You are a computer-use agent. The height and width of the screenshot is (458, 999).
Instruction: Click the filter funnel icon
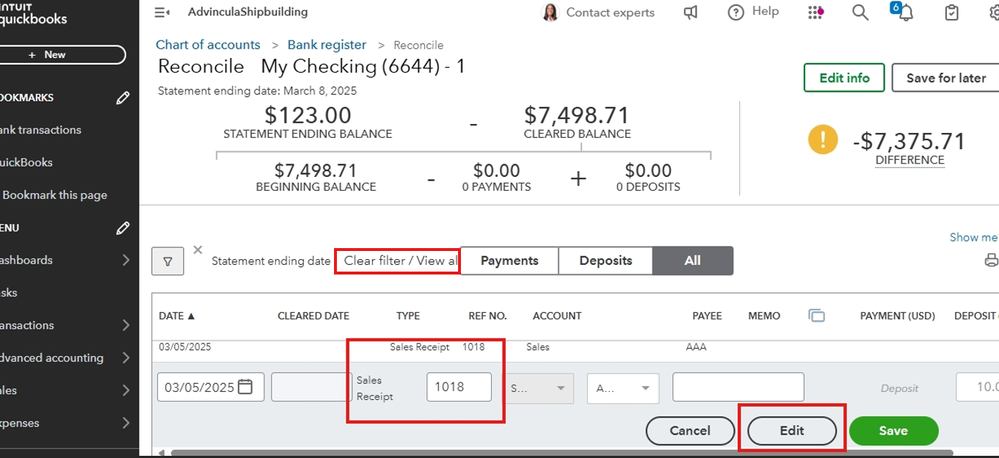tap(168, 261)
